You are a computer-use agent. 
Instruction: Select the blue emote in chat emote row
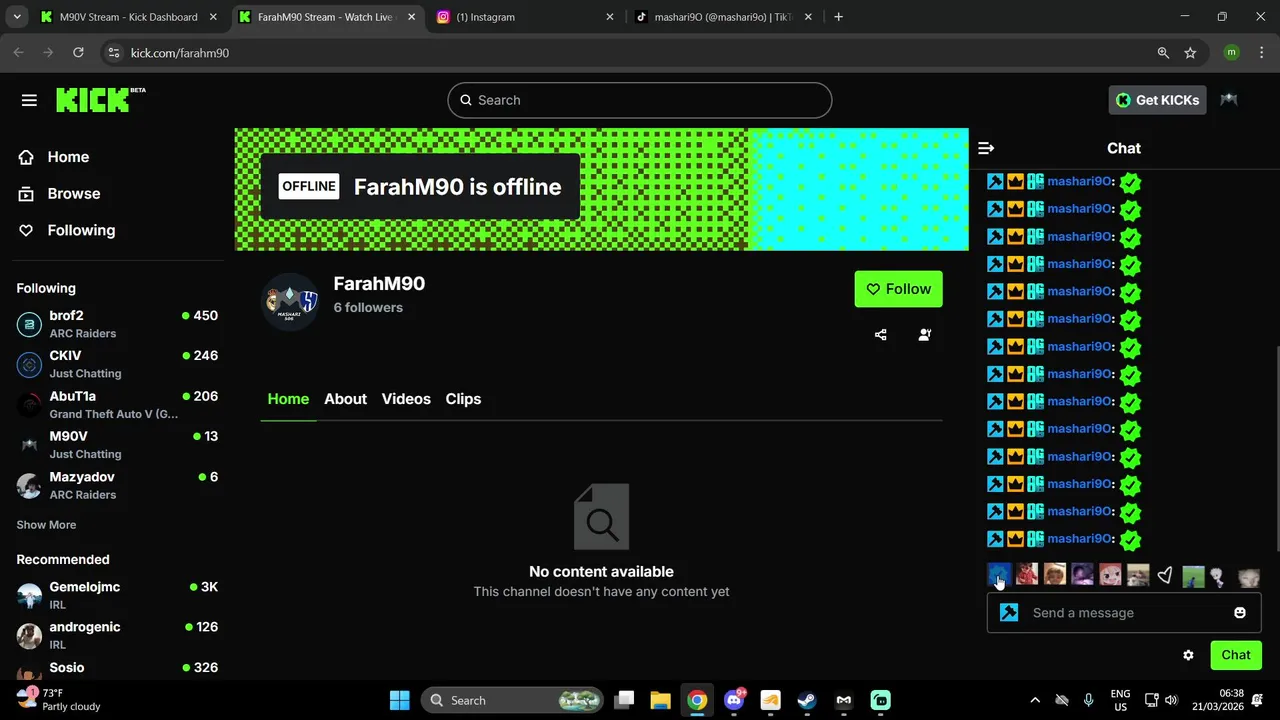(x=998, y=576)
